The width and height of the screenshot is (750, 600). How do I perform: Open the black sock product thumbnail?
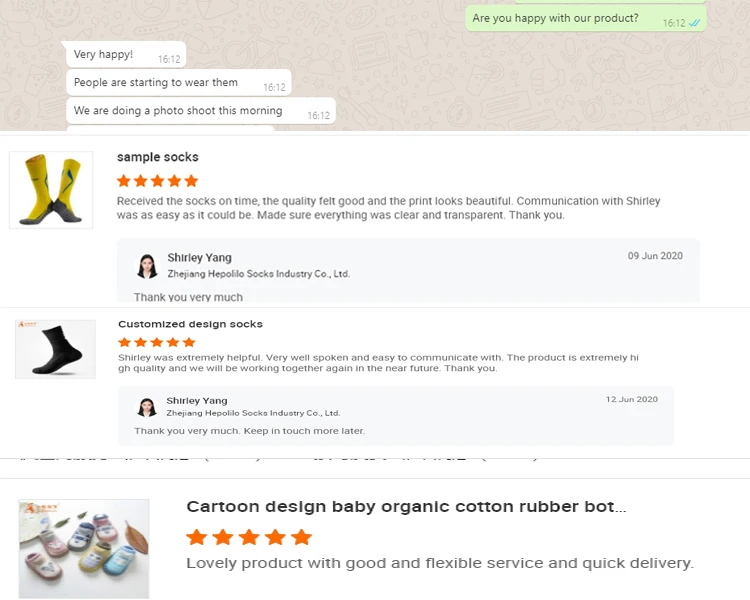click(x=55, y=348)
